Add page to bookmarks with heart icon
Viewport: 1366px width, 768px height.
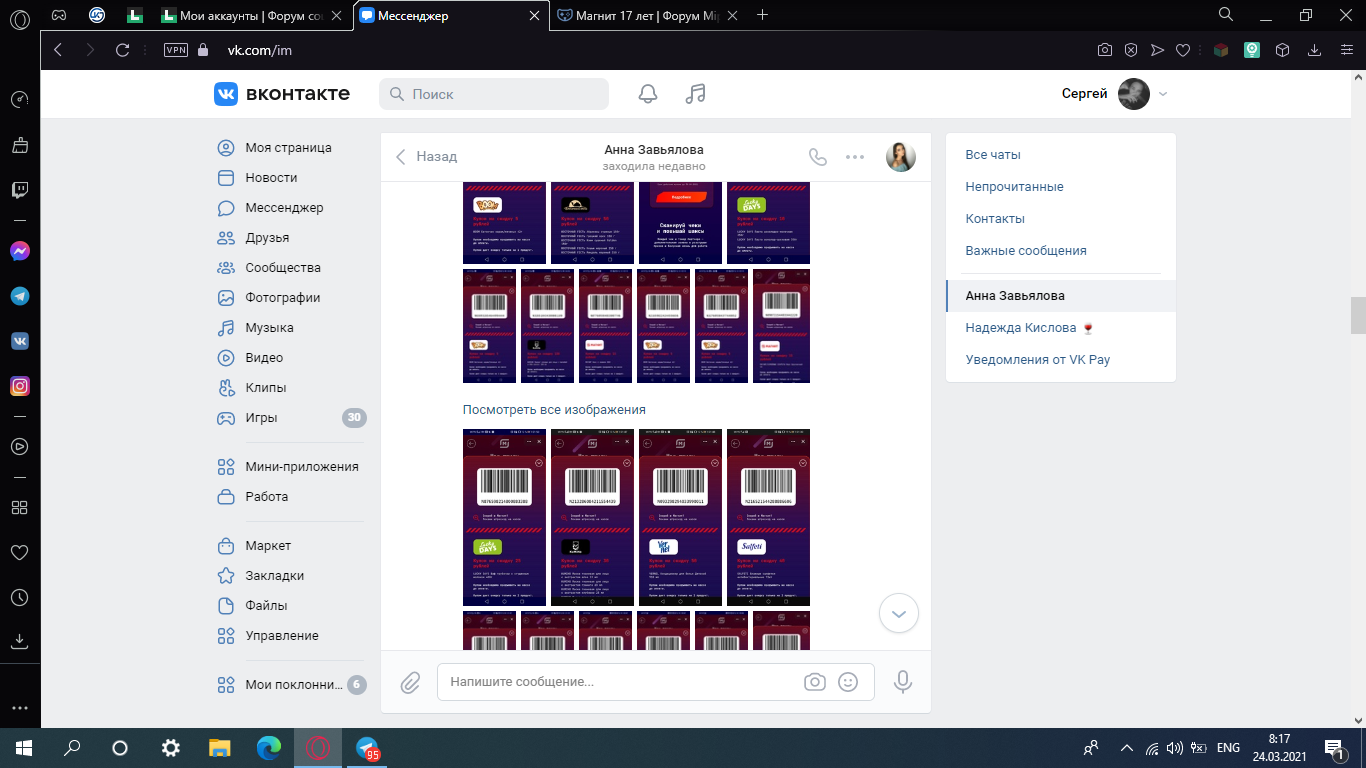coord(1183,50)
